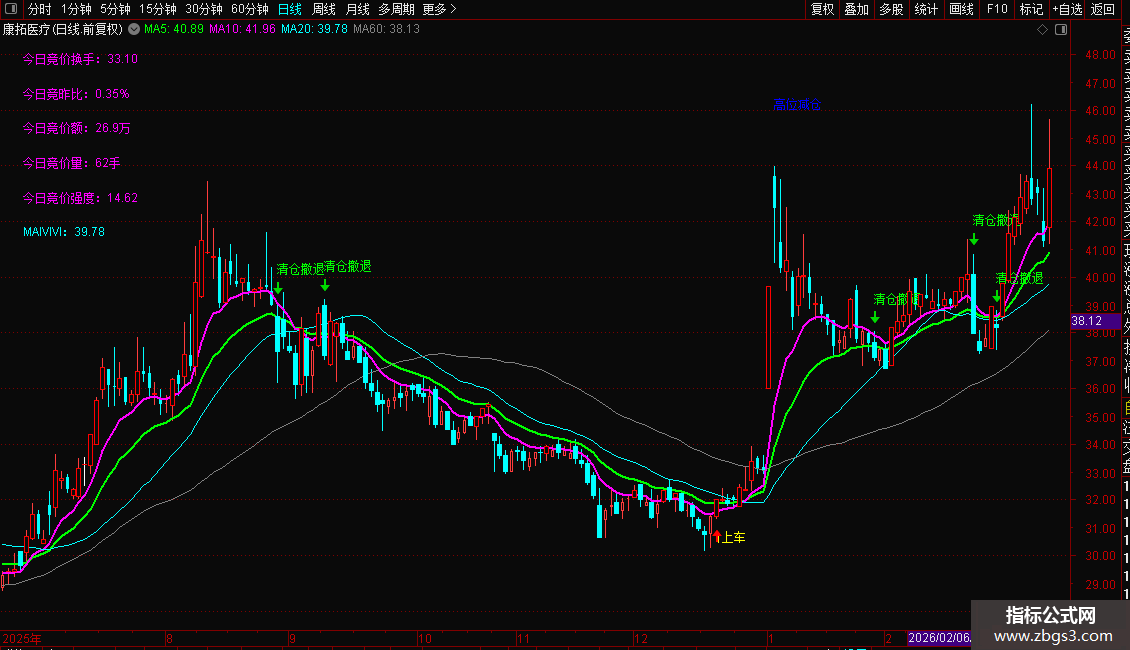Viewport: 1130px width, 650px height.
Task: Select the 1分钟 period tab
Action: pyautogui.click(x=76, y=9)
